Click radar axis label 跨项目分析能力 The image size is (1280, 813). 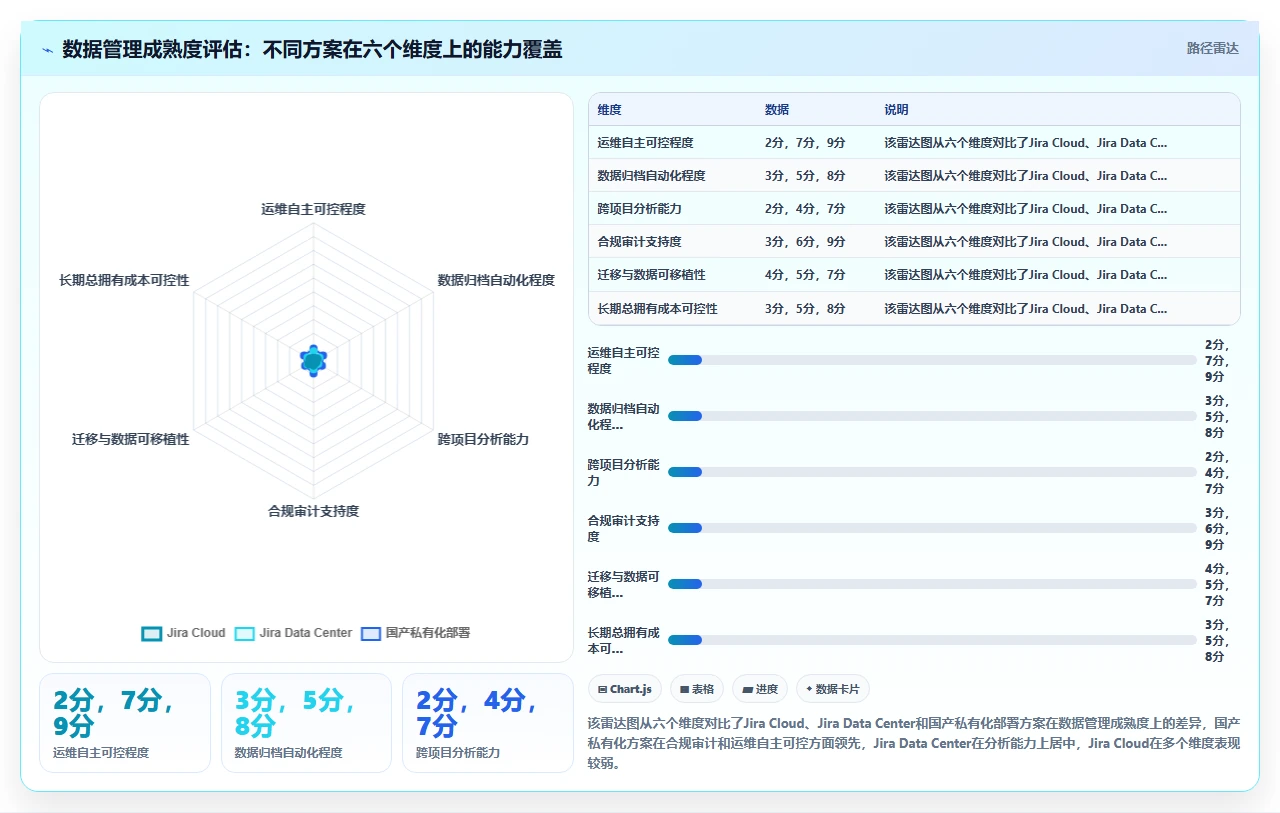[483, 439]
